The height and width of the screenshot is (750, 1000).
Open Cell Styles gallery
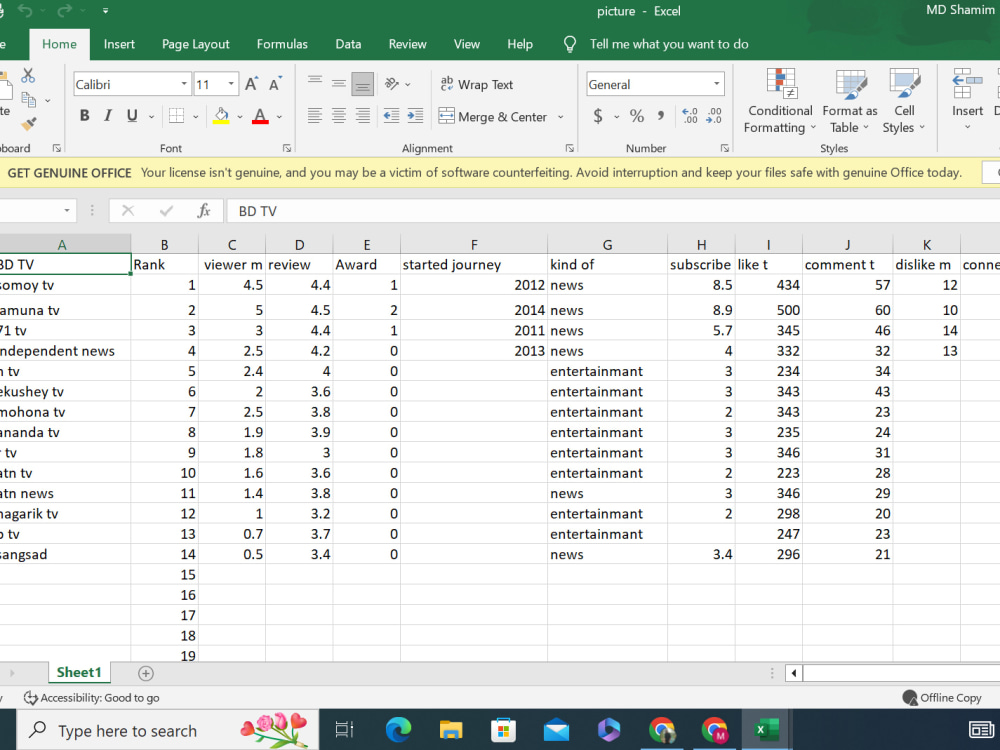coord(904,100)
